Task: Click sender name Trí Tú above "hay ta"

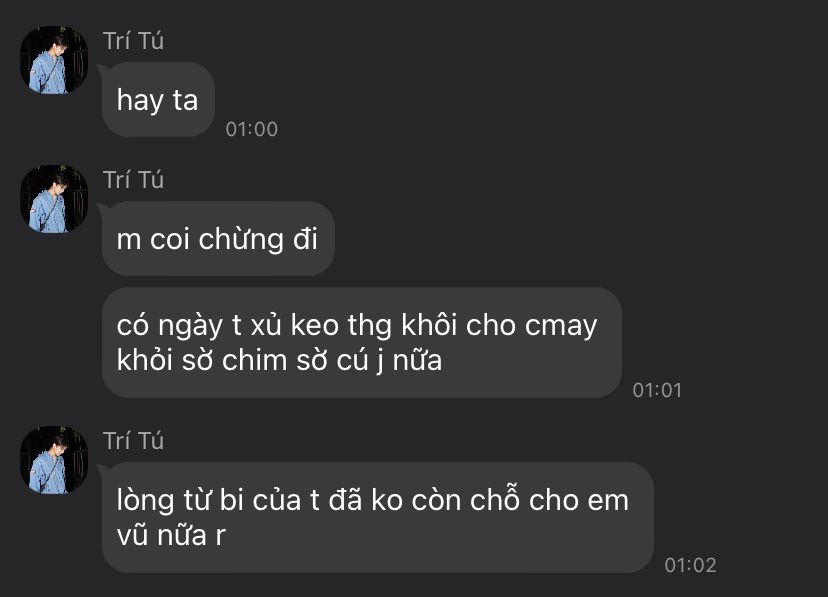Action: [x=134, y=41]
